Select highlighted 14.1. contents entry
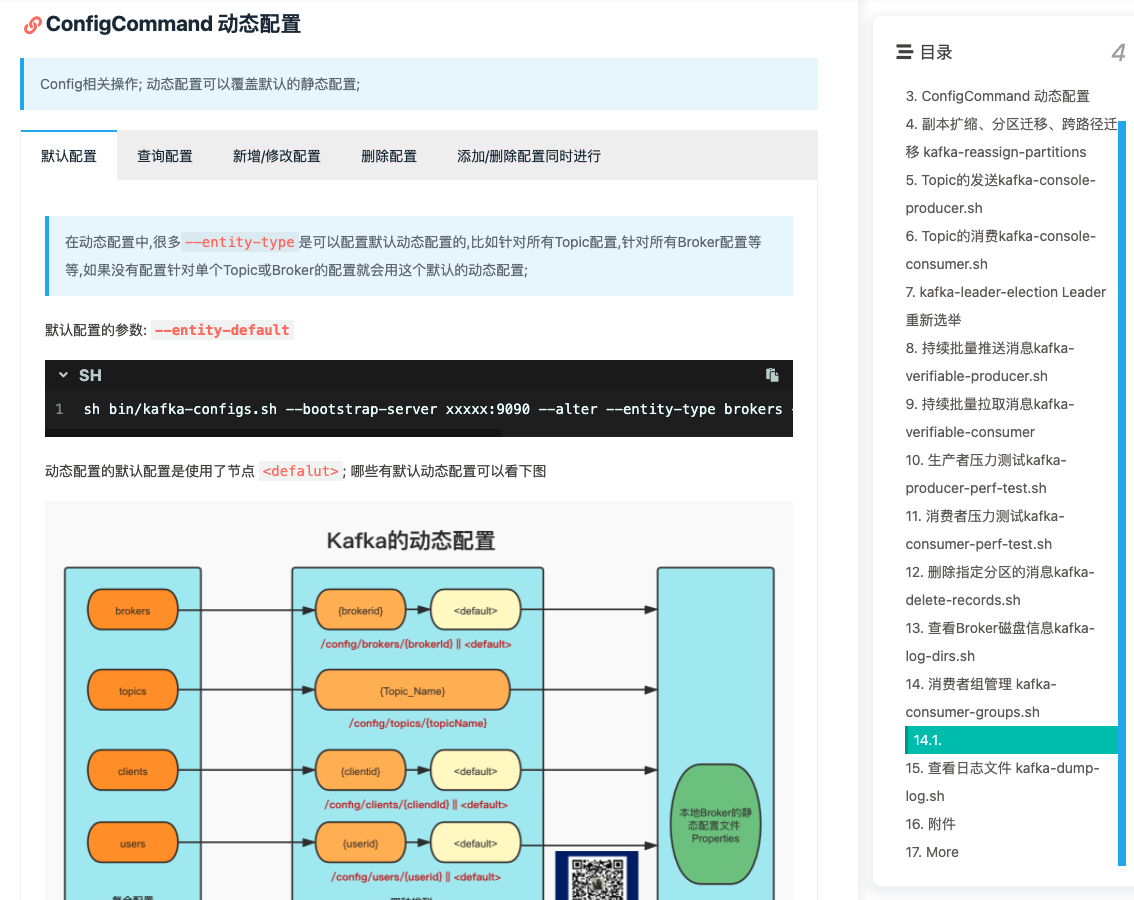Image resolution: width=1134 pixels, height=900 pixels. click(x=1011, y=740)
